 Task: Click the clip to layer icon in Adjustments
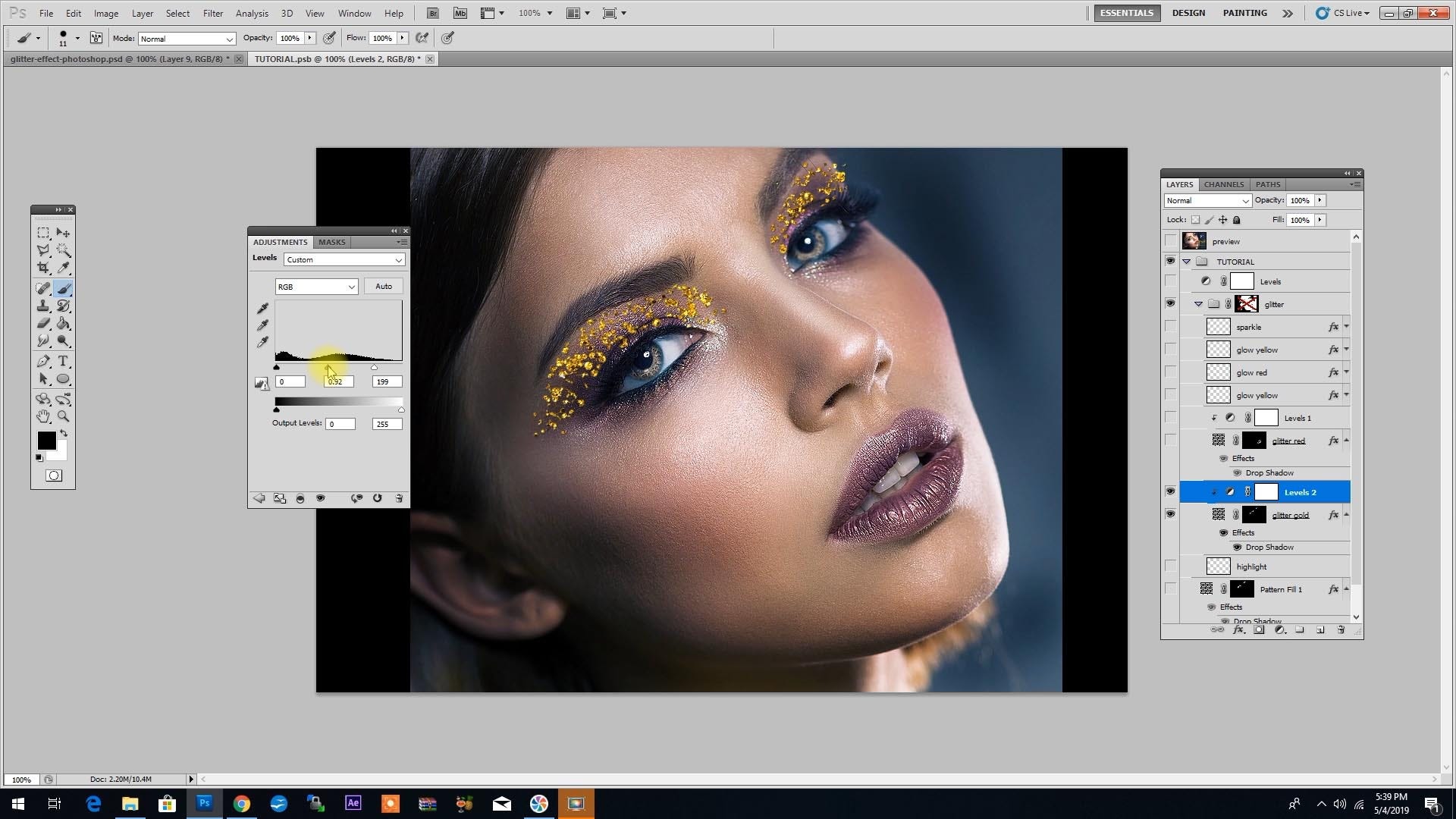[x=300, y=498]
